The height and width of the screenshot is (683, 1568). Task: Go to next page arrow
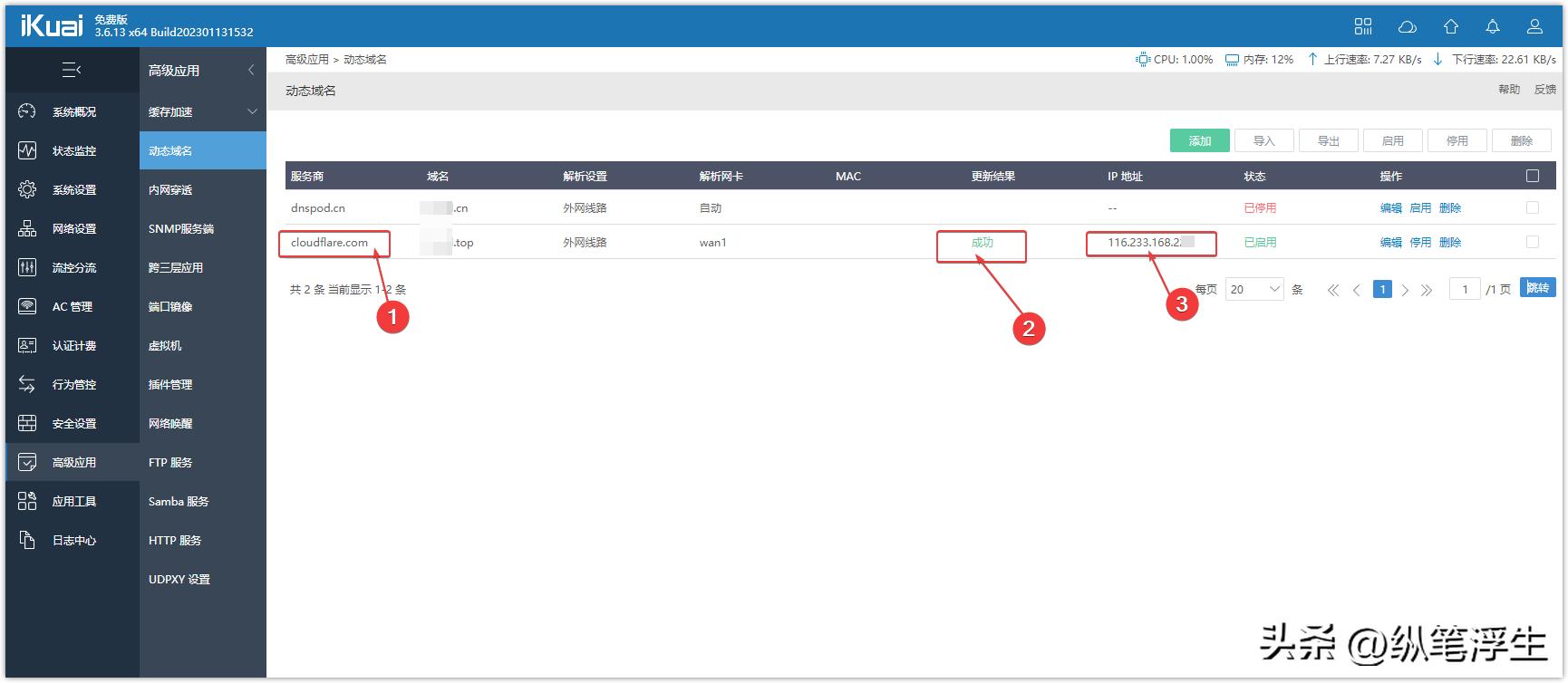[x=1405, y=290]
